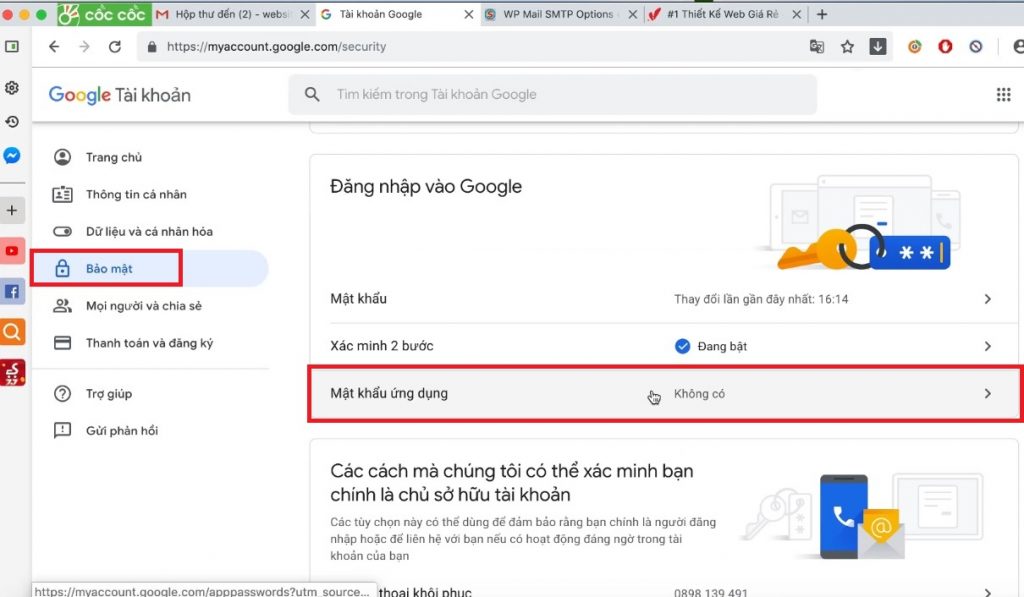Viewport: 1024px width, 597px height.
Task: Open a new browser tab with plus button
Action: tap(822, 15)
